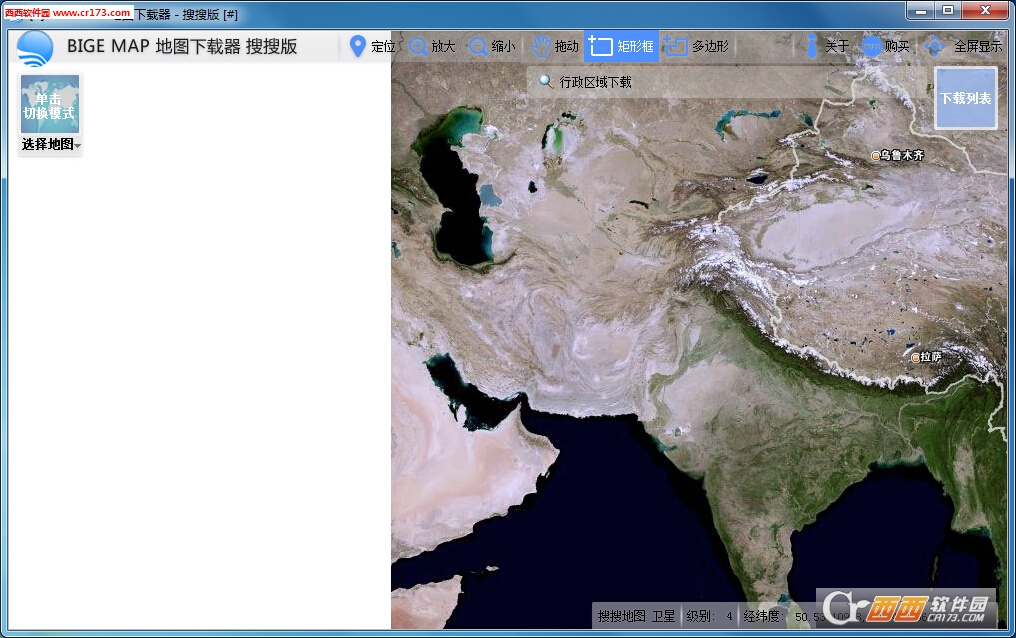Expand the 选择地图 dropdown
Viewport: 1016px width, 638px height.
click(x=51, y=144)
